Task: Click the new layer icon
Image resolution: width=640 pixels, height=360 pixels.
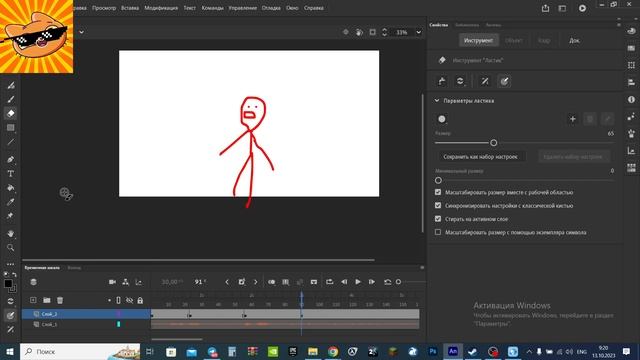Action: click(33, 300)
